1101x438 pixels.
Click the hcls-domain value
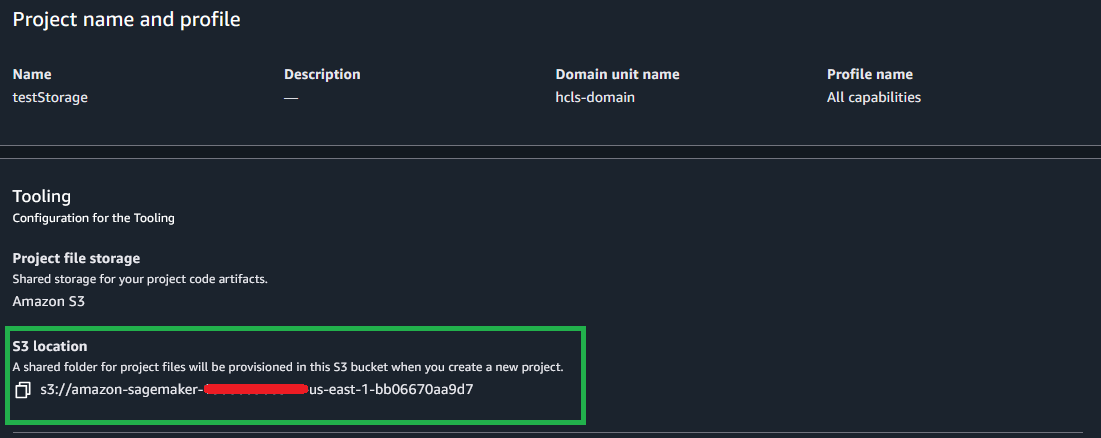coord(595,97)
